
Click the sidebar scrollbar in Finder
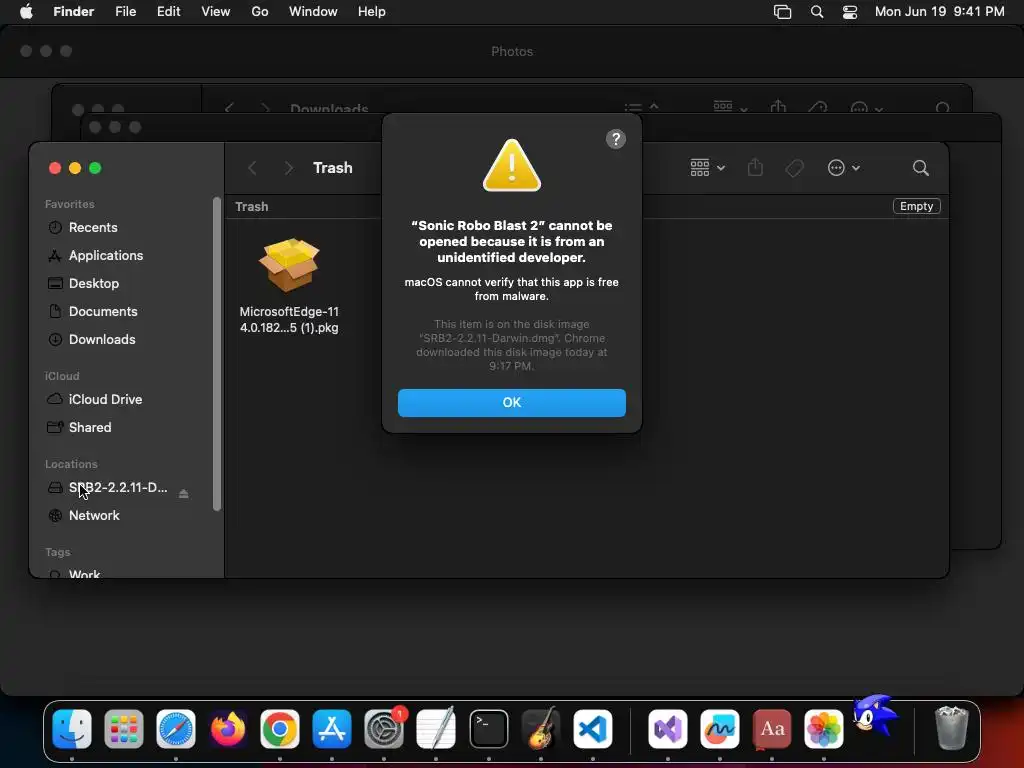coord(217,353)
